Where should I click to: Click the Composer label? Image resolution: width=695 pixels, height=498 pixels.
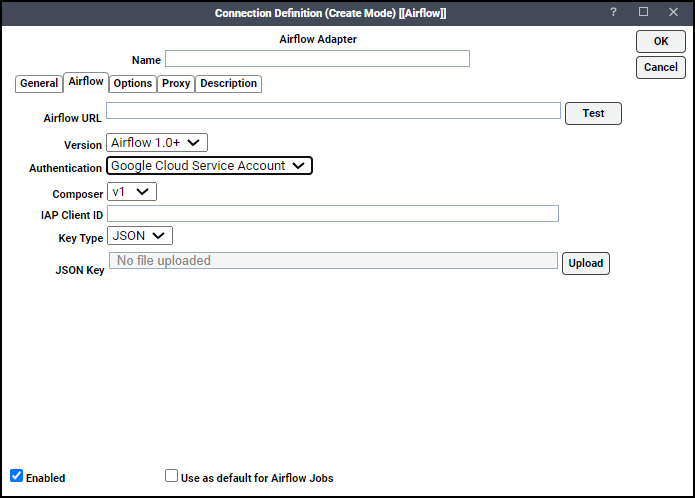point(78,195)
